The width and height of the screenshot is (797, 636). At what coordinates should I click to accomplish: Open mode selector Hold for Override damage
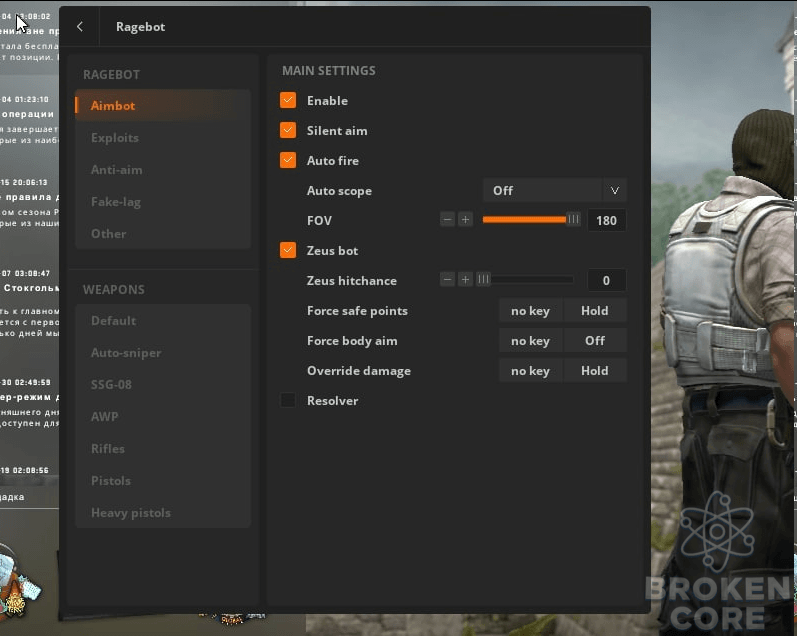(x=595, y=371)
